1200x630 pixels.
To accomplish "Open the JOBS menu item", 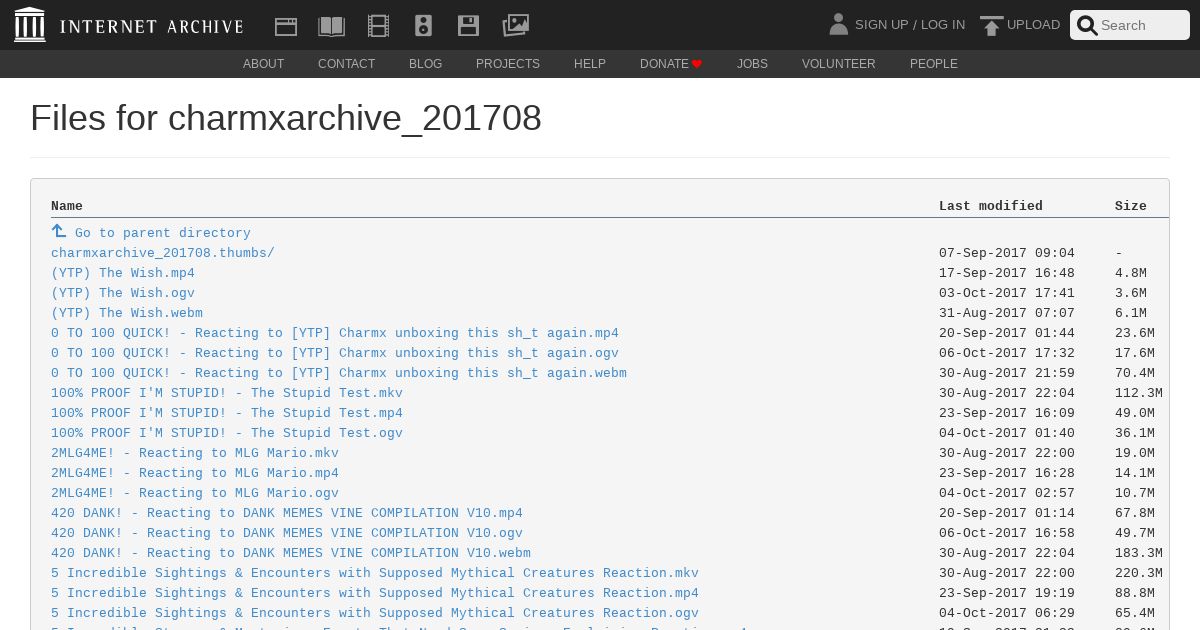I will pyautogui.click(x=752, y=64).
